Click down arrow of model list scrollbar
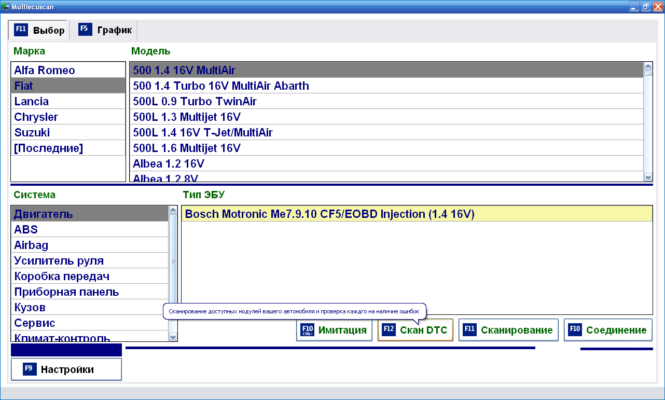Image resolution: width=665 pixels, height=400 pixels. 648,177
